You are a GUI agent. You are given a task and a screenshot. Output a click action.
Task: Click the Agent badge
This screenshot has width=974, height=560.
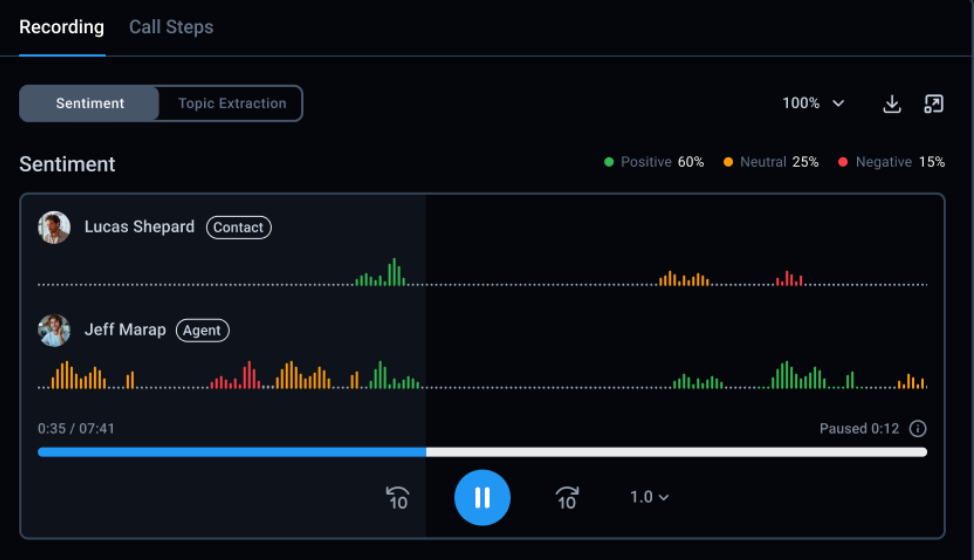click(x=203, y=330)
